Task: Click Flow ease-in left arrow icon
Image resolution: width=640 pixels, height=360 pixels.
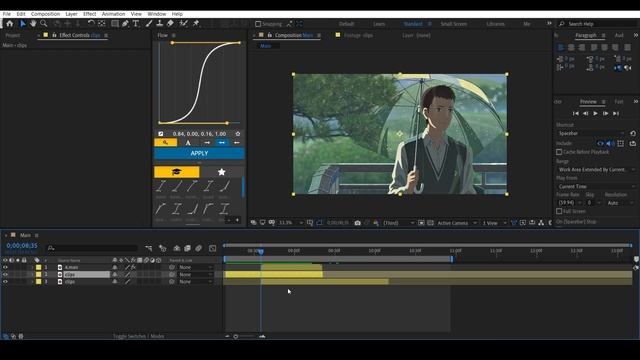Action: coord(237,142)
